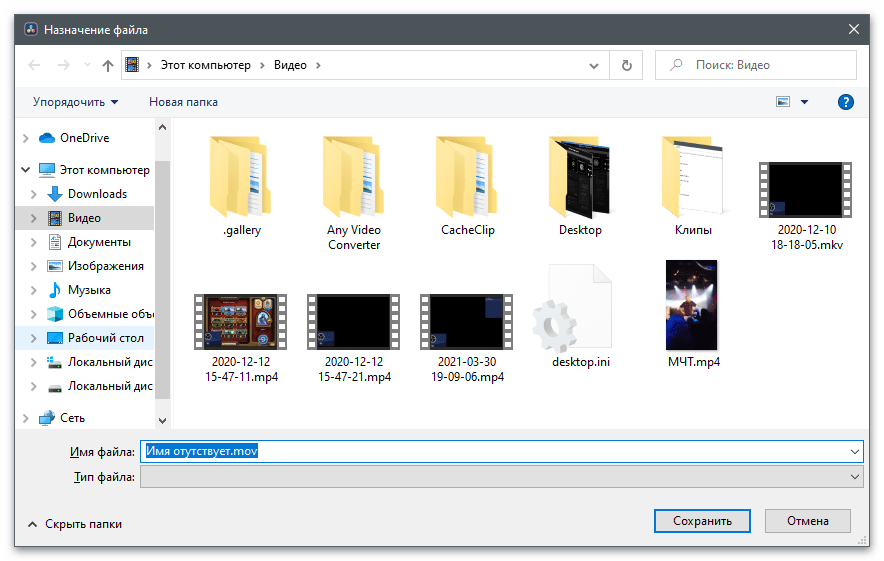The height and width of the screenshot is (561, 884).
Task: Select the desktop.ini gear file icon
Action: 580,309
